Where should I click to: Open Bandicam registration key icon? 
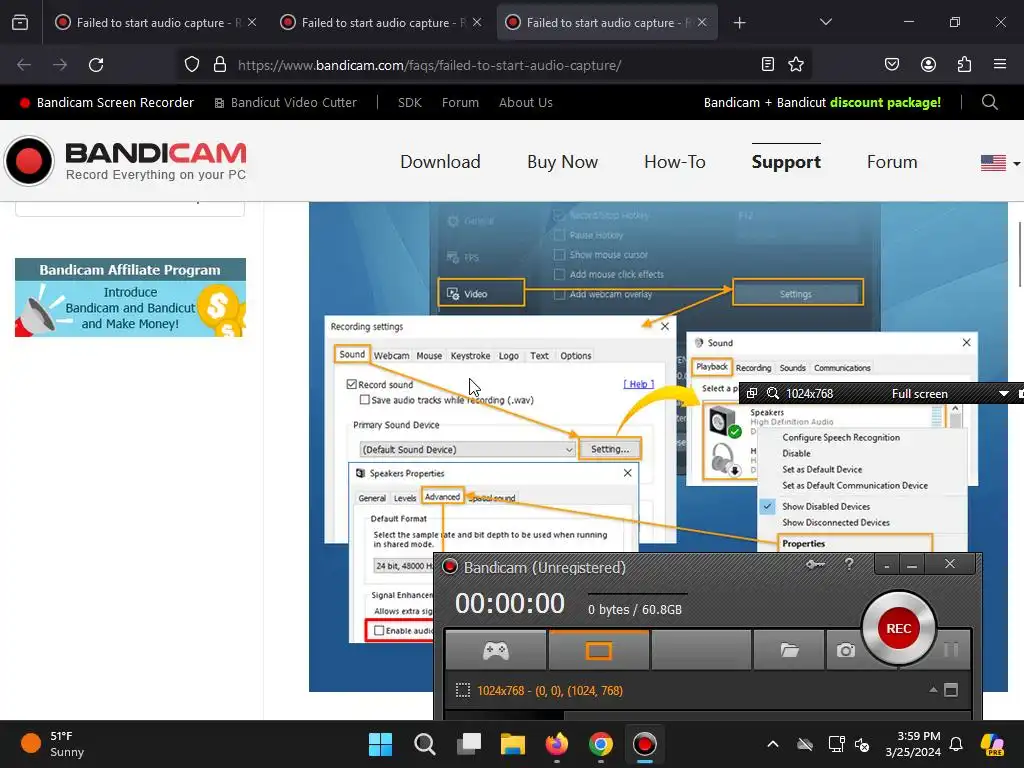pos(815,564)
